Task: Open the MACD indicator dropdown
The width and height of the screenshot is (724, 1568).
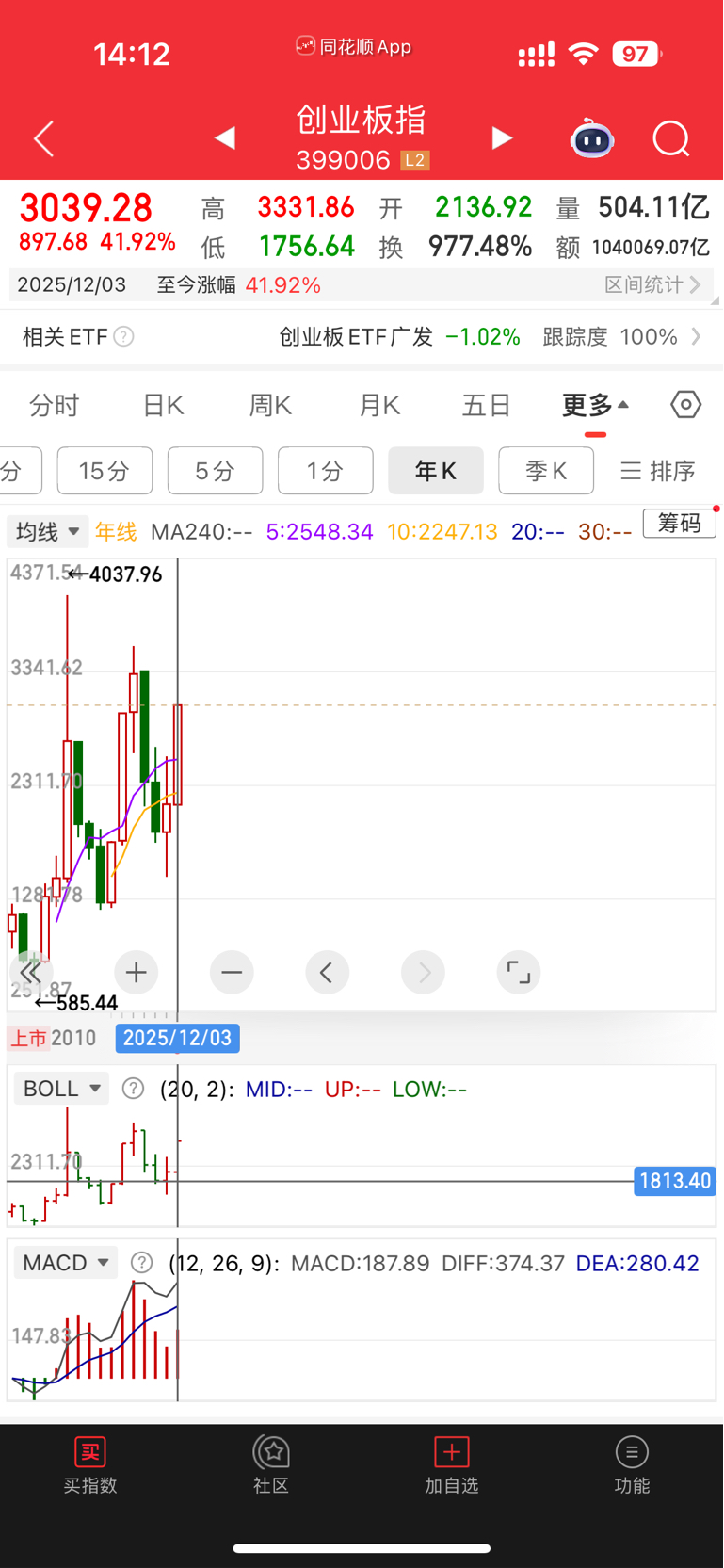Action: pos(66,1263)
